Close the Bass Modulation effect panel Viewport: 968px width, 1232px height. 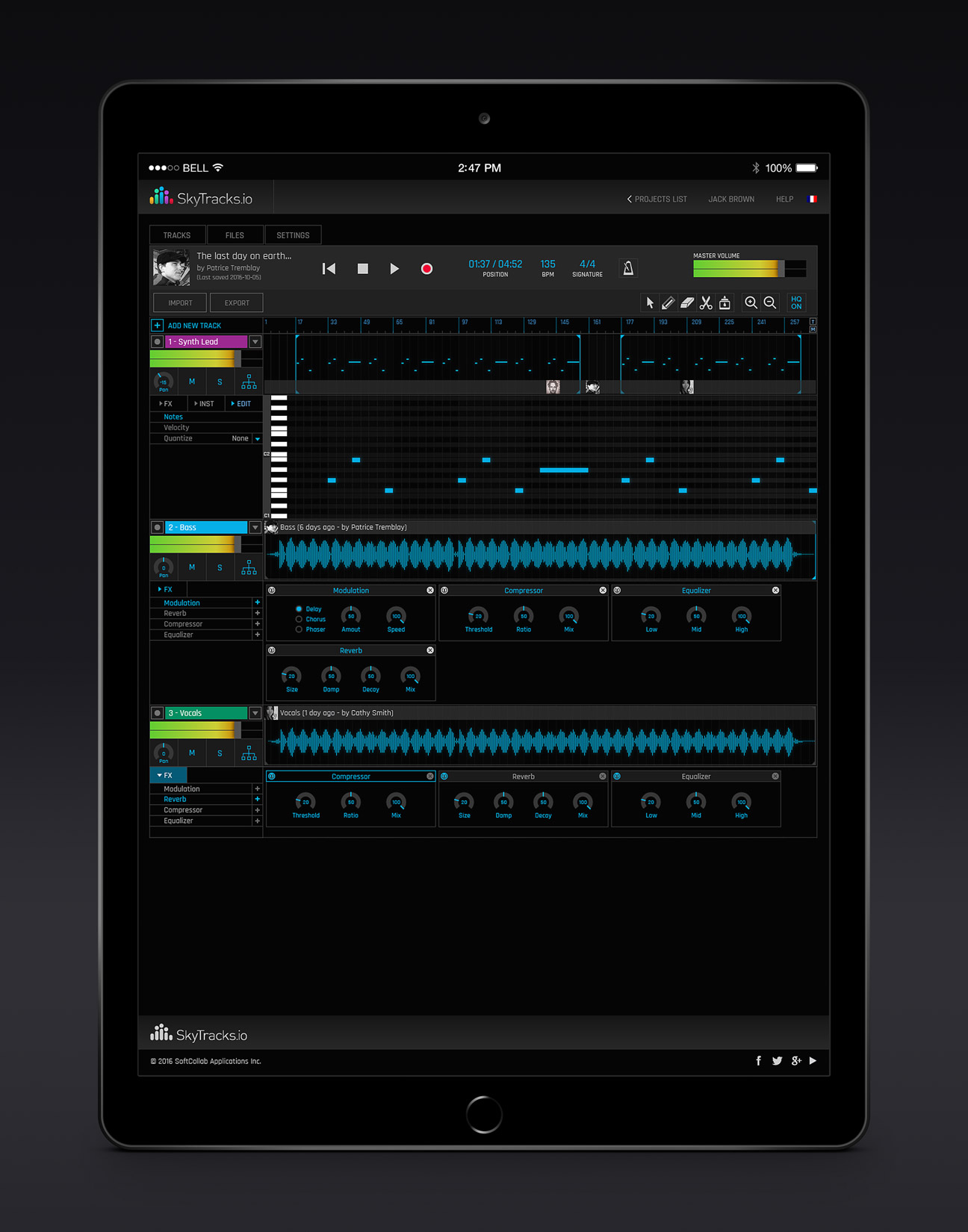430,591
